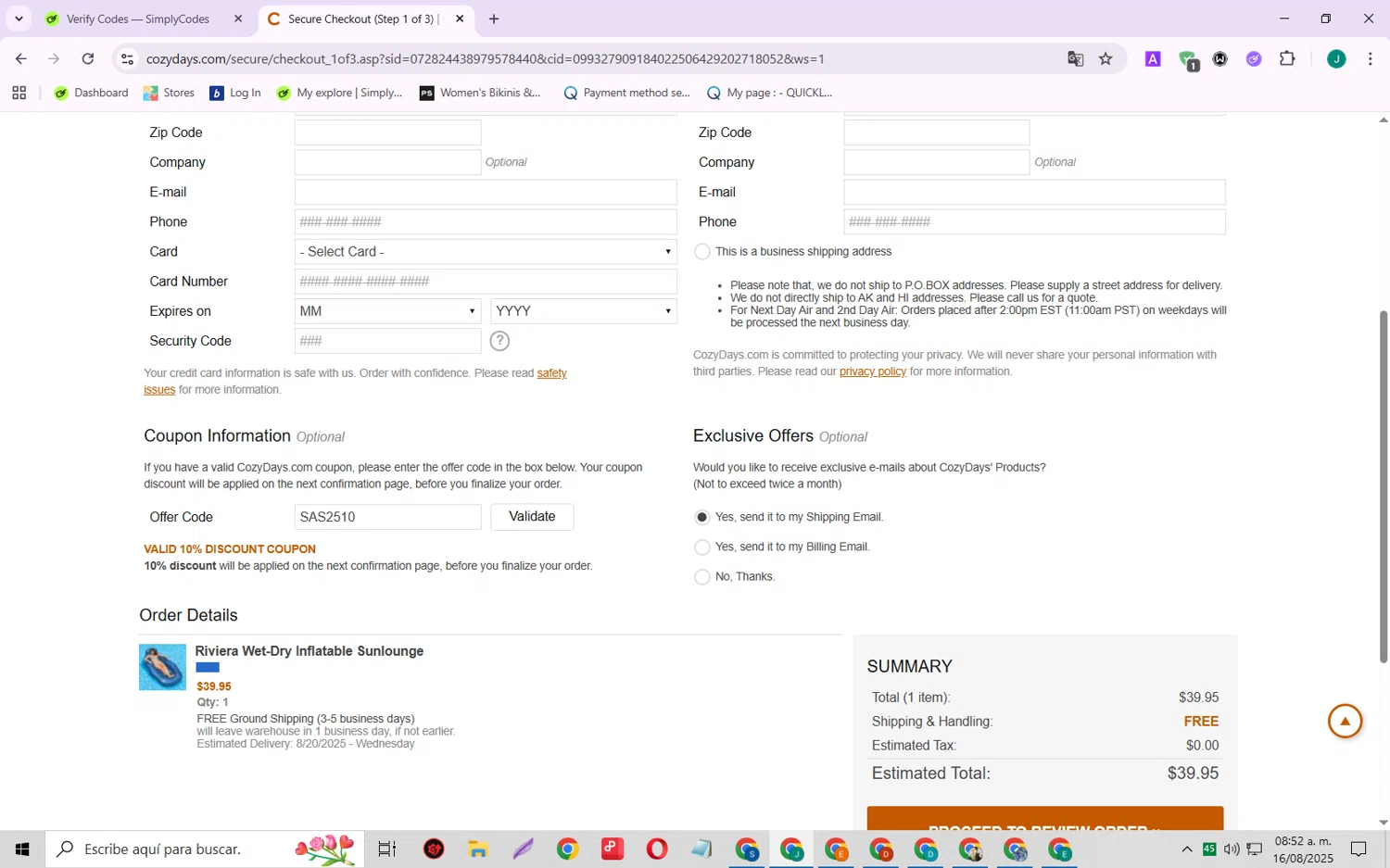Open the 'My page : - QUICKL...' bookmark
This screenshot has width=1390, height=868.
pyautogui.click(x=769, y=93)
